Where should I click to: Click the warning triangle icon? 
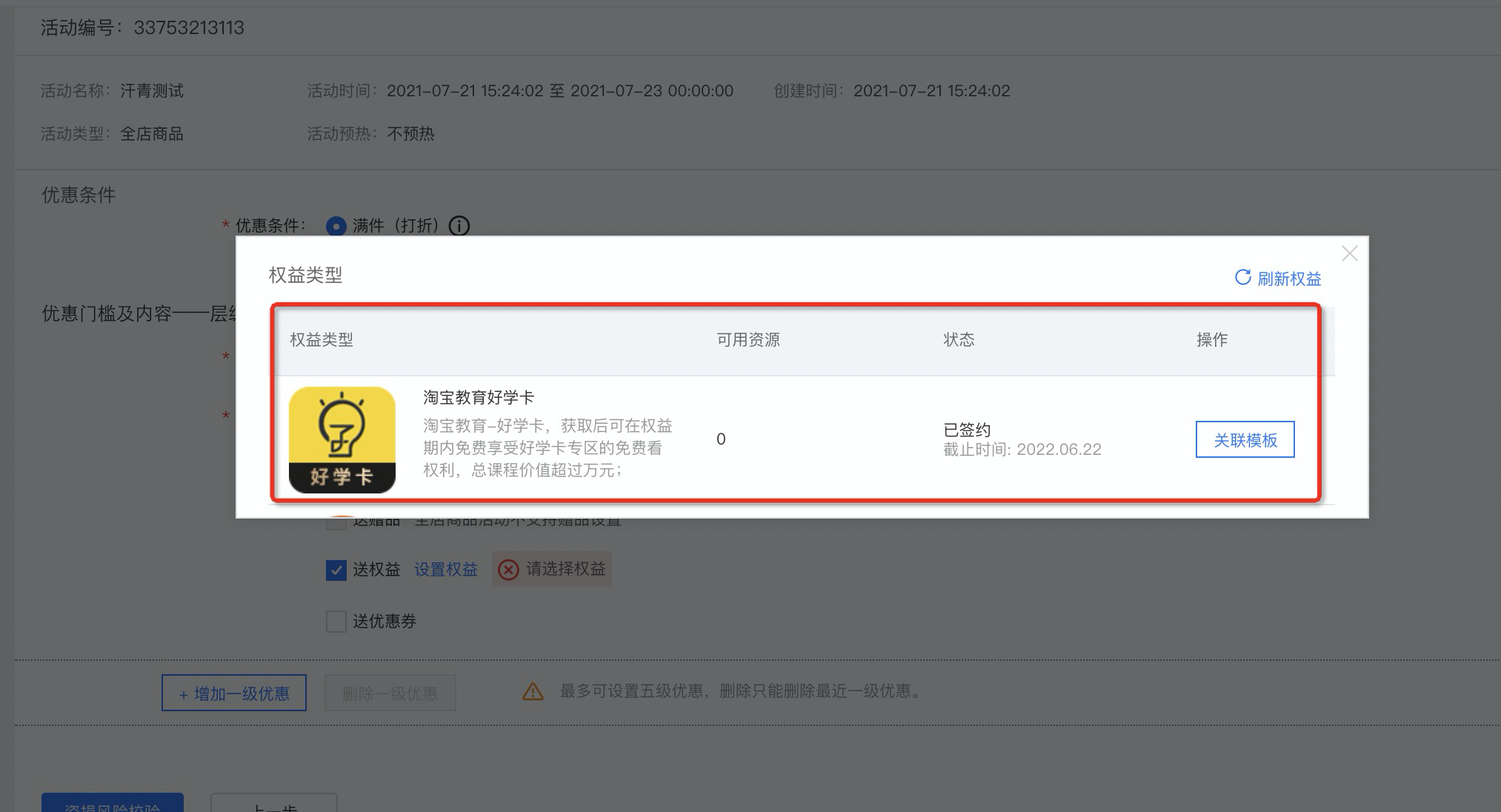click(x=533, y=692)
